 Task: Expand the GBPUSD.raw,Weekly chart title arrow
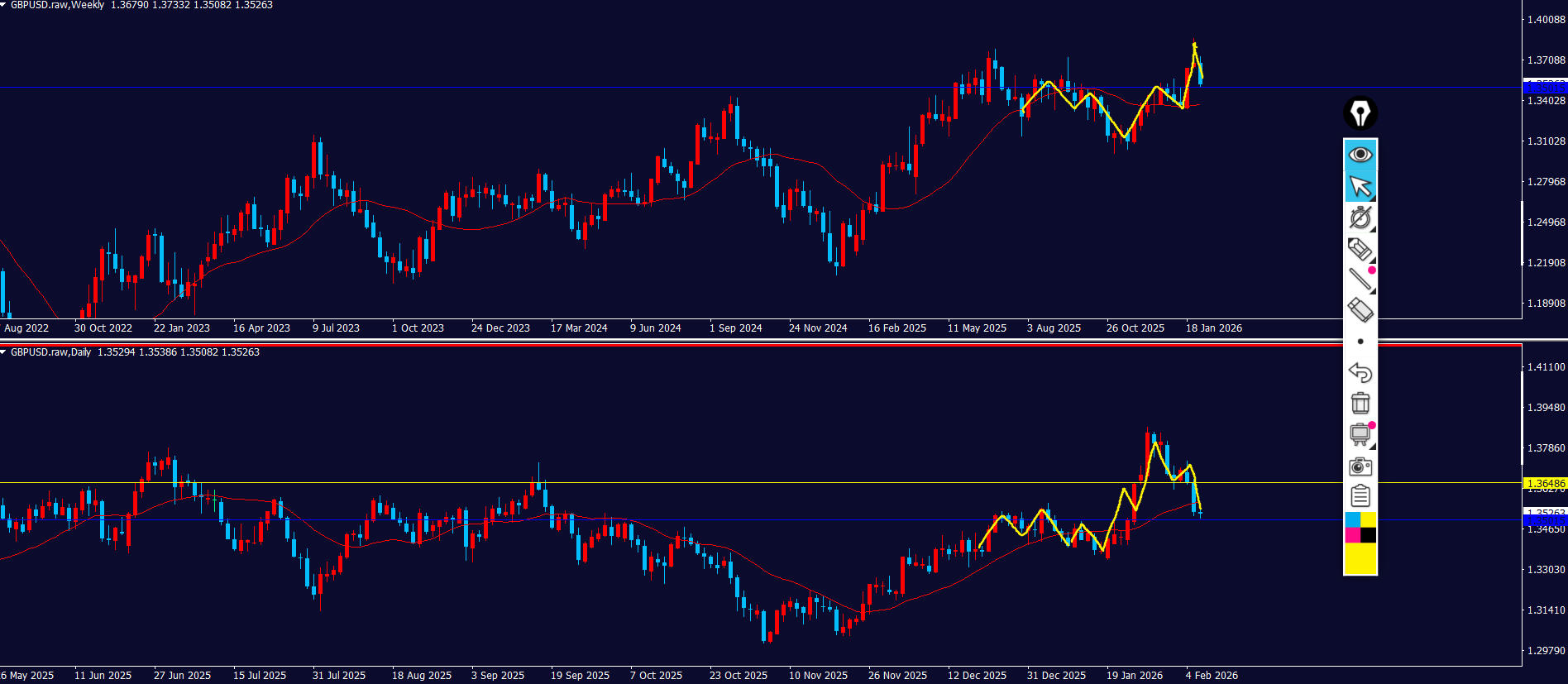pos(4,5)
